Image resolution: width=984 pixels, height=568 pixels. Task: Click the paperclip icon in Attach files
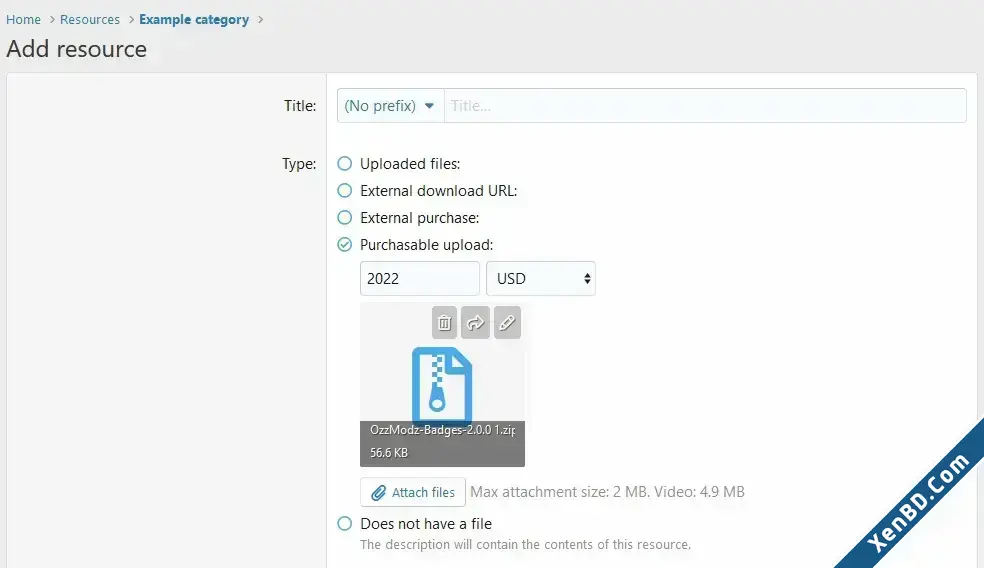(x=378, y=493)
